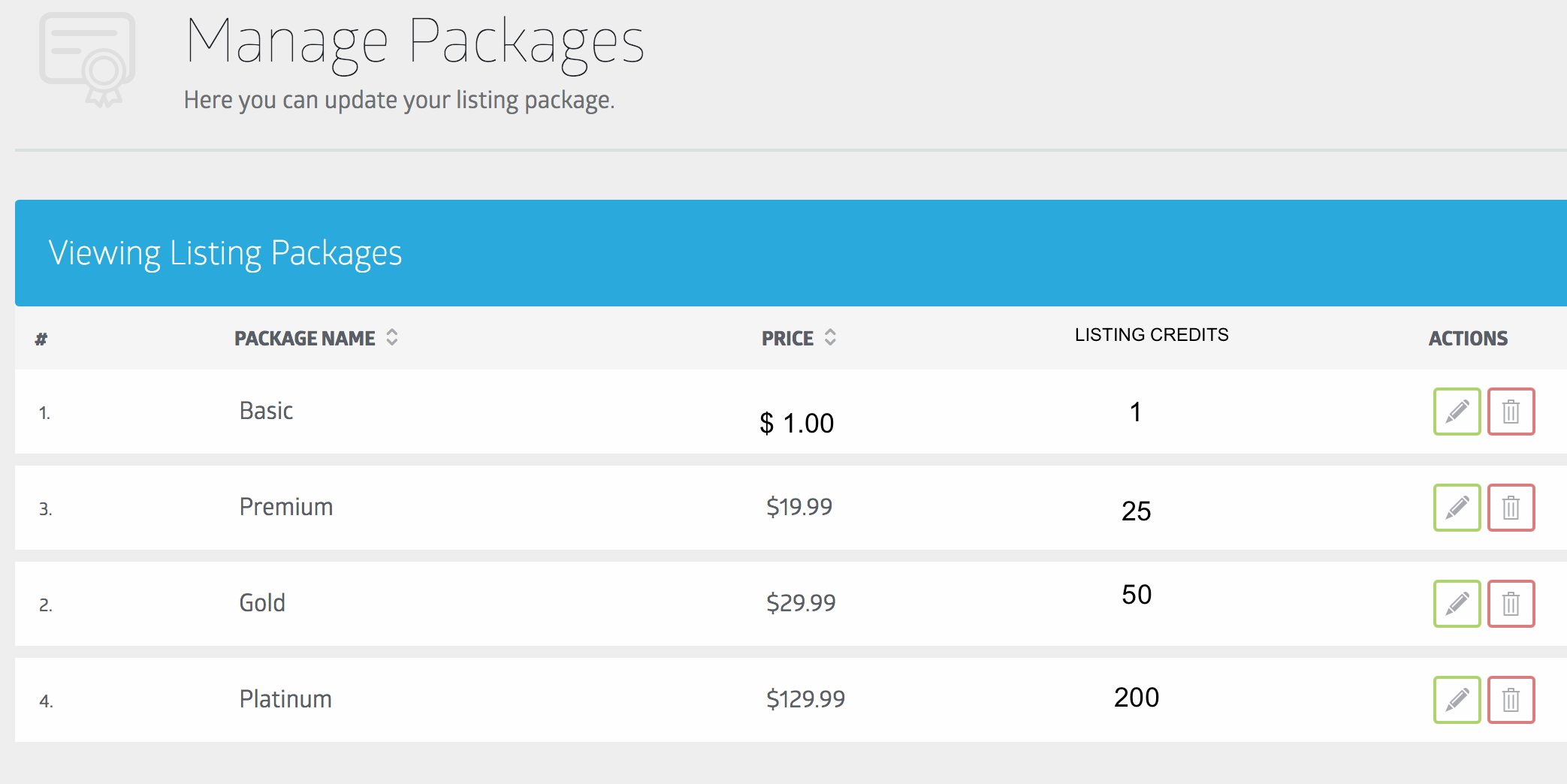Image resolution: width=1567 pixels, height=784 pixels.
Task: Select the Gold package name
Action: click(x=262, y=603)
